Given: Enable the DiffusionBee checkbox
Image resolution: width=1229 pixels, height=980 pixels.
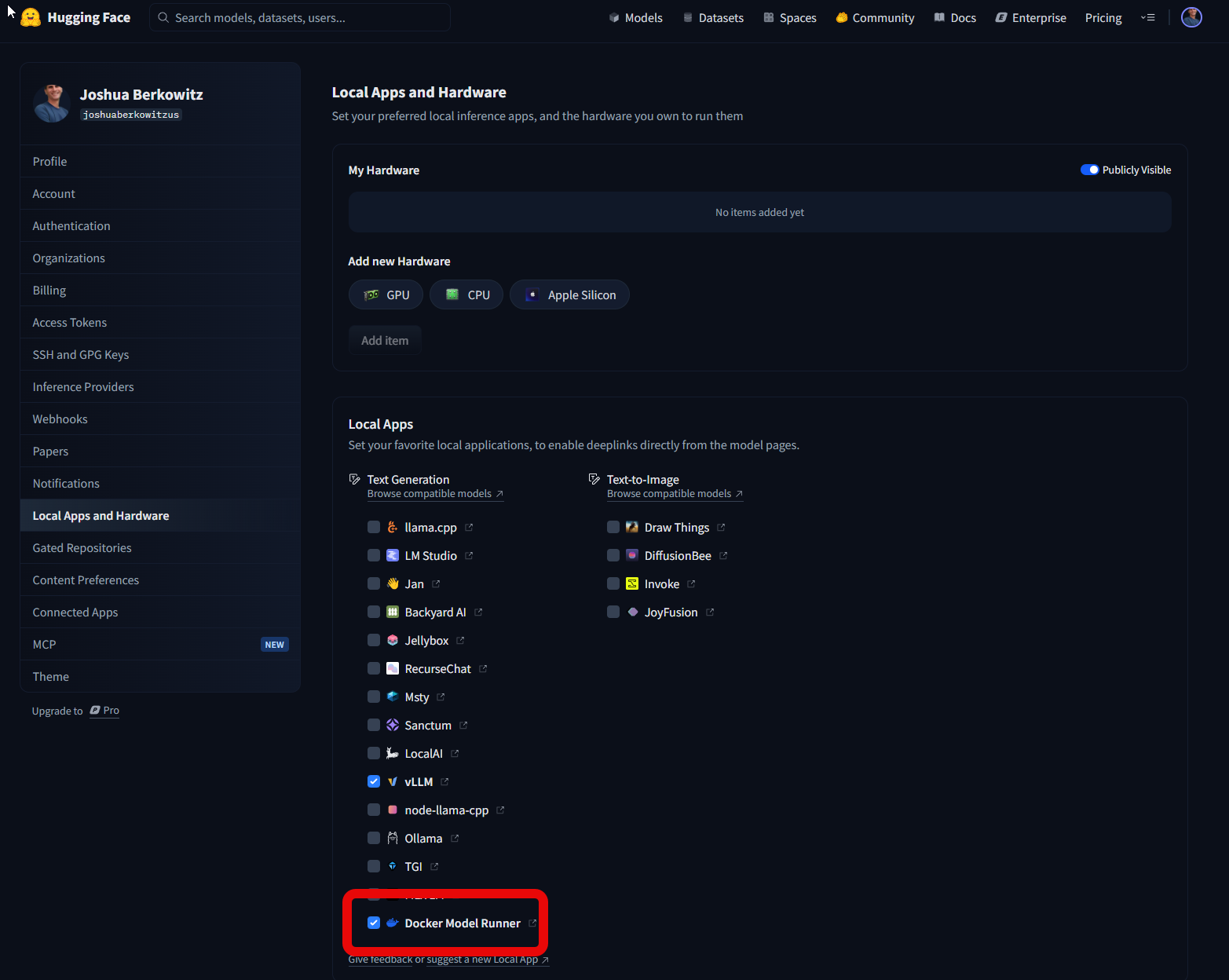Looking at the screenshot, I should (x=613, y=556).
